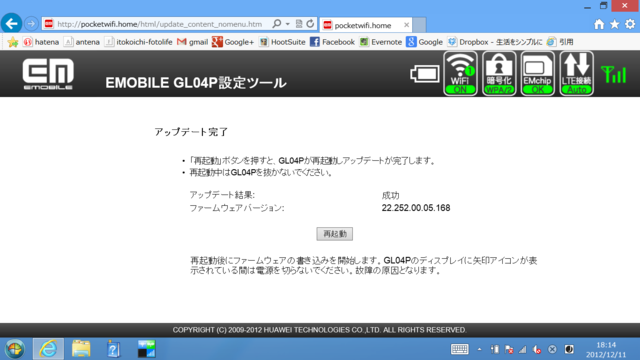Open the Dropbox bookmark
This screenshot has width=640, height=360.
pyautogui.click(x=495, y=42)
